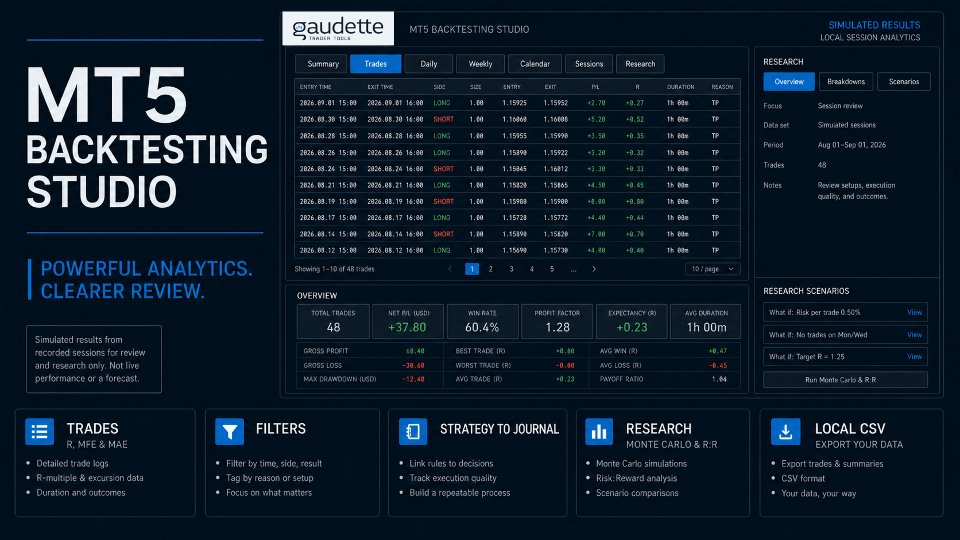960x540 pixels.
Task: Click the Net P/L +37.80 card
Action: click(408, 321)
